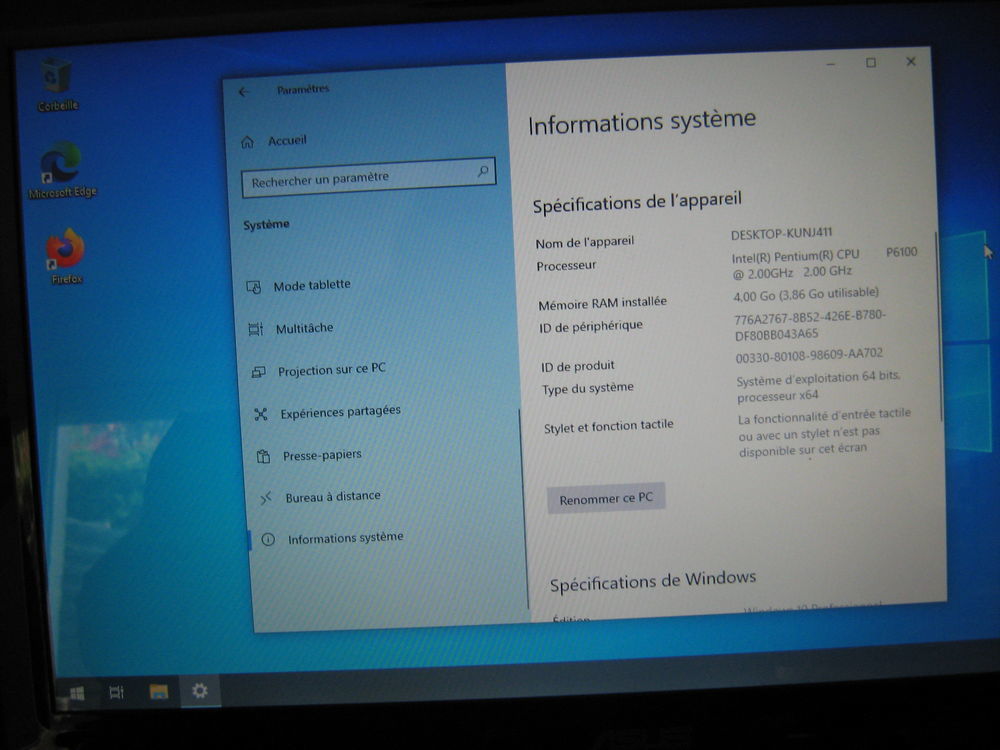
Task: Open Presse-papiers settings page
Action: (322, 455)
